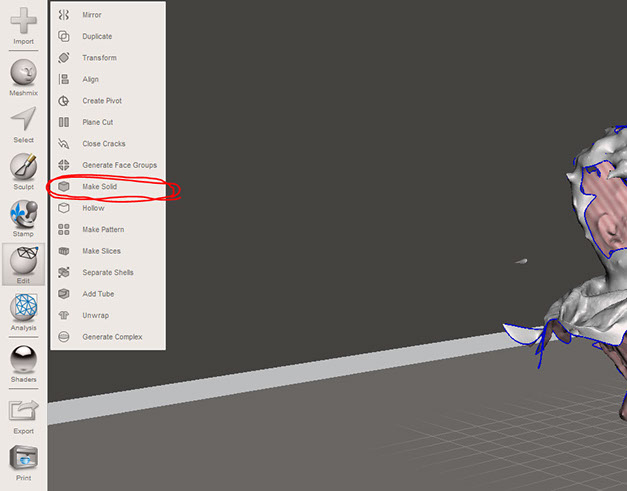Click the Generate Face Groups icon
This screenshot has height=491, width=627.
pyautogui.click(x=64, y=165)
